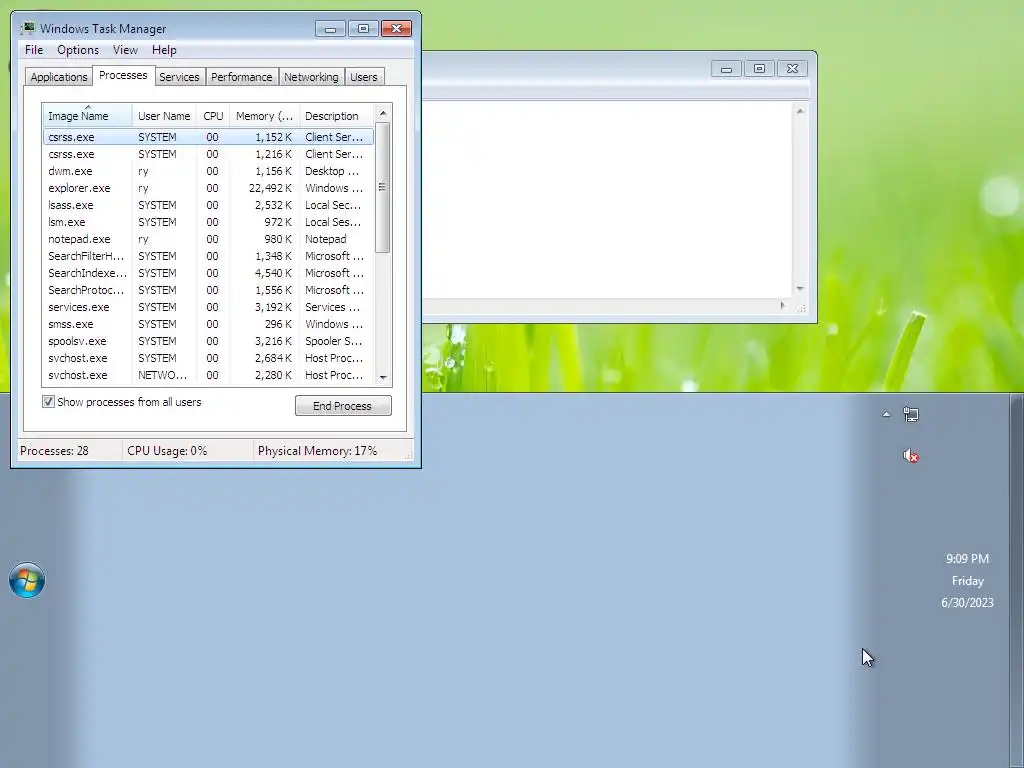This screenshot has width=1024, height=768.
Task: Select the Processes tab
Action: click(x=123, y=75)
